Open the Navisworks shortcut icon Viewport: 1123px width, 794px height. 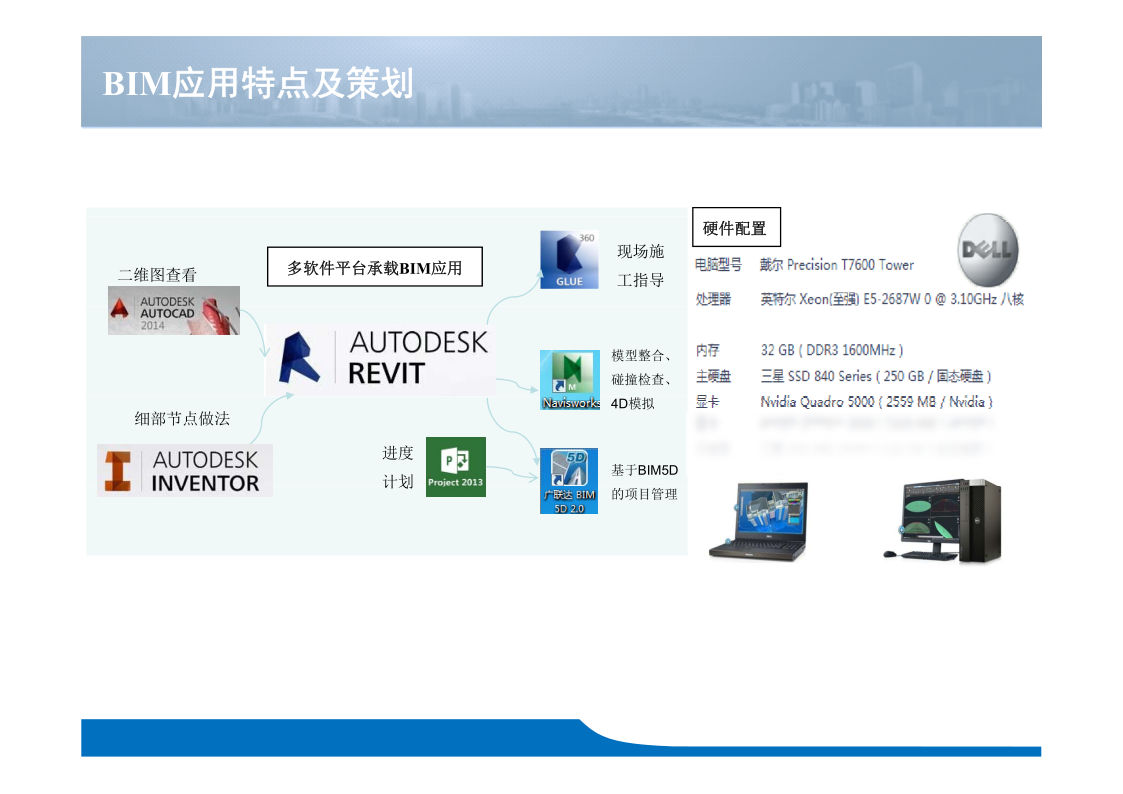570,380
